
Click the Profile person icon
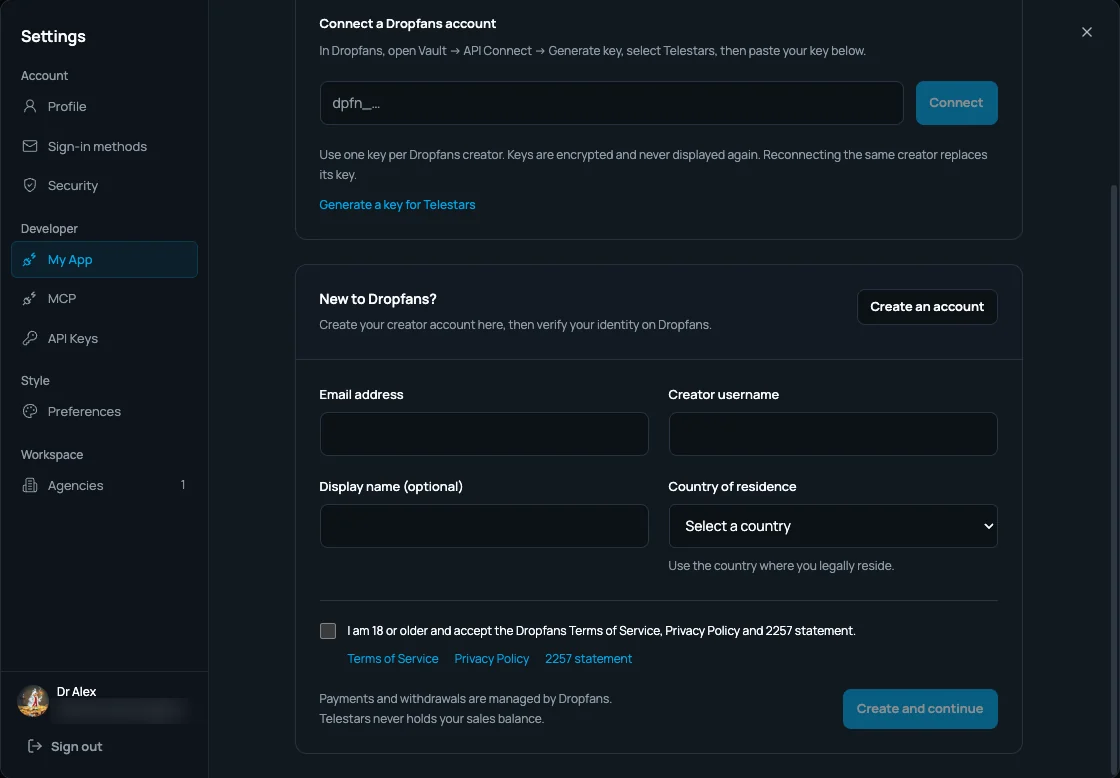tap(29, 106)
